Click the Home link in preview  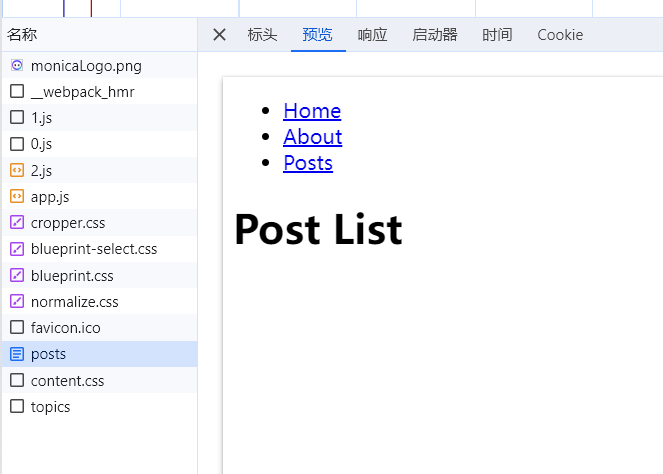pos(312,111)
